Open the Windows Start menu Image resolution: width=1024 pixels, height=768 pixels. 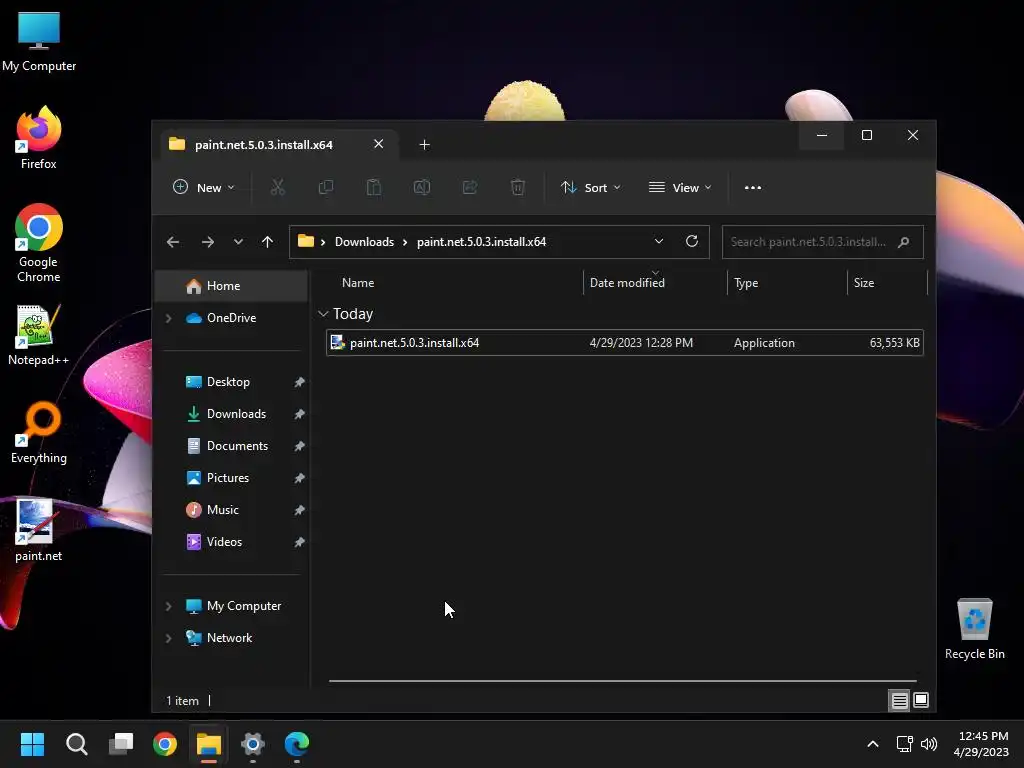point(32,744)
